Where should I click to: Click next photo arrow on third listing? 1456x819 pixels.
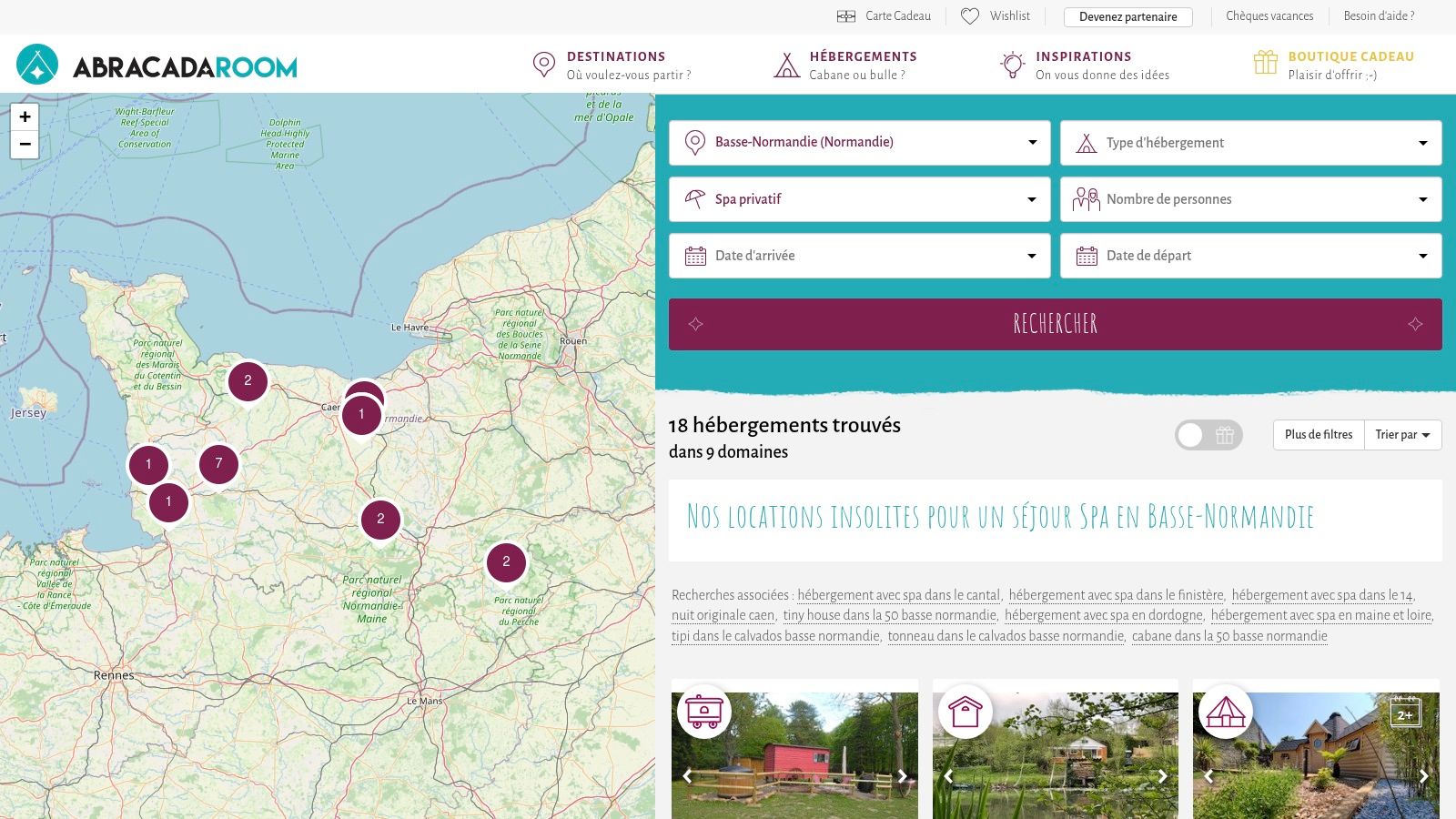point(1423,776)
